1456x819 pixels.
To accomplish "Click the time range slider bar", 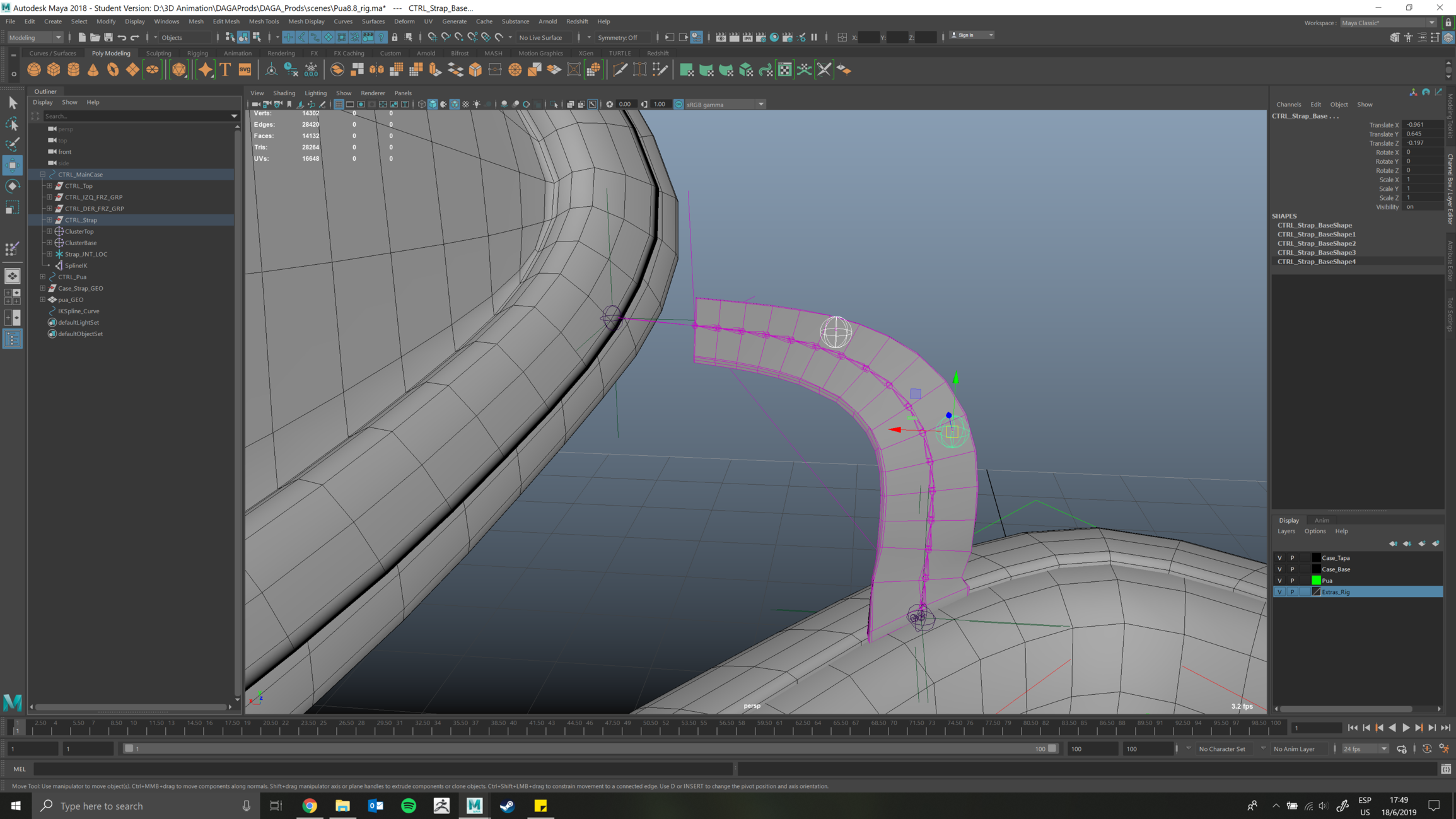I will point(590,748).
